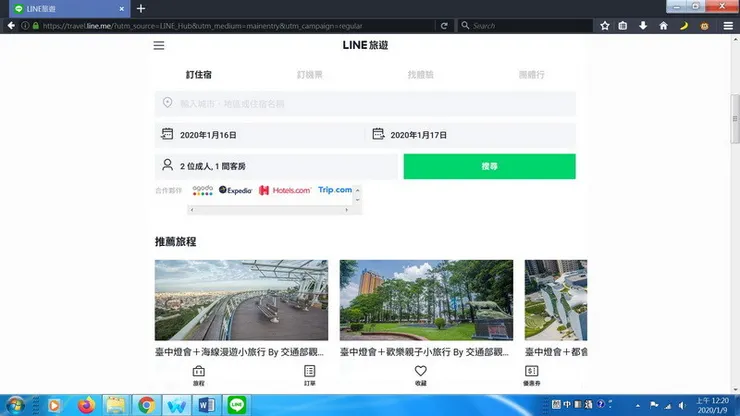Open the skywalk 海線漫遊 trip thumbnail
740x416 pixels.
[241, 300]
